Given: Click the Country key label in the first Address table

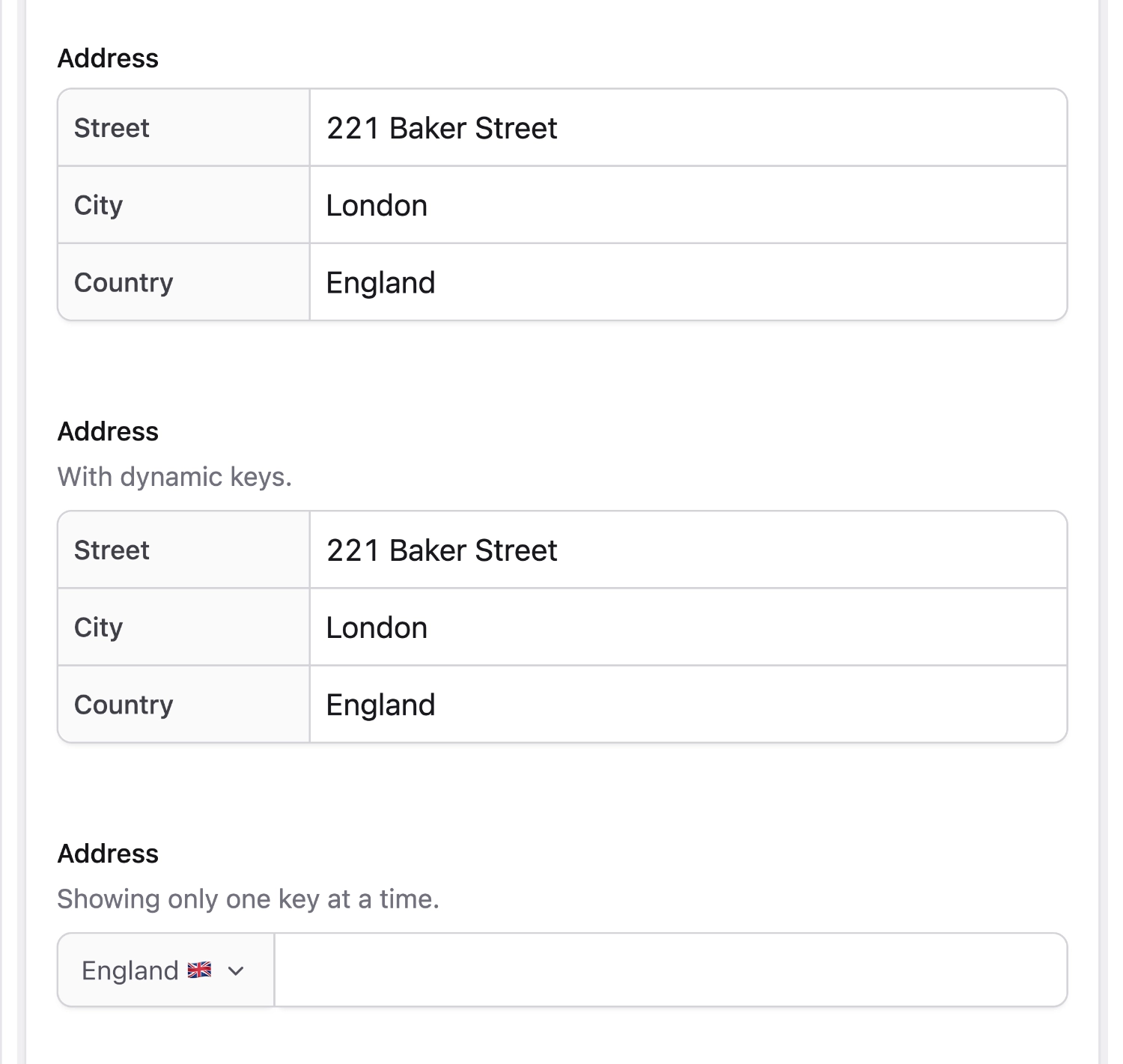Looking at the screenshot, I should [124, 283].
